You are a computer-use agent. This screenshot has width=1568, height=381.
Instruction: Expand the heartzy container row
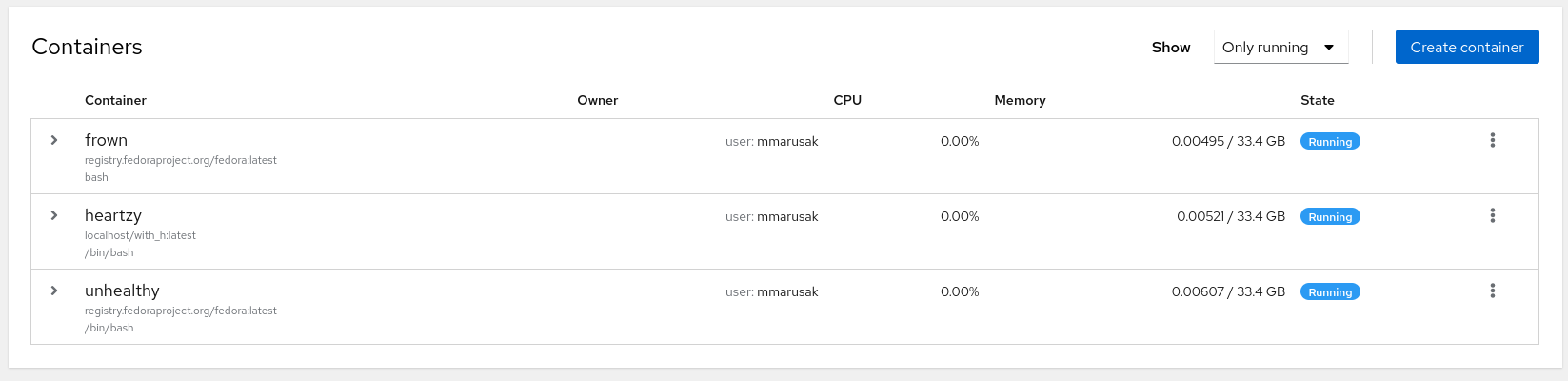(54, 215)
